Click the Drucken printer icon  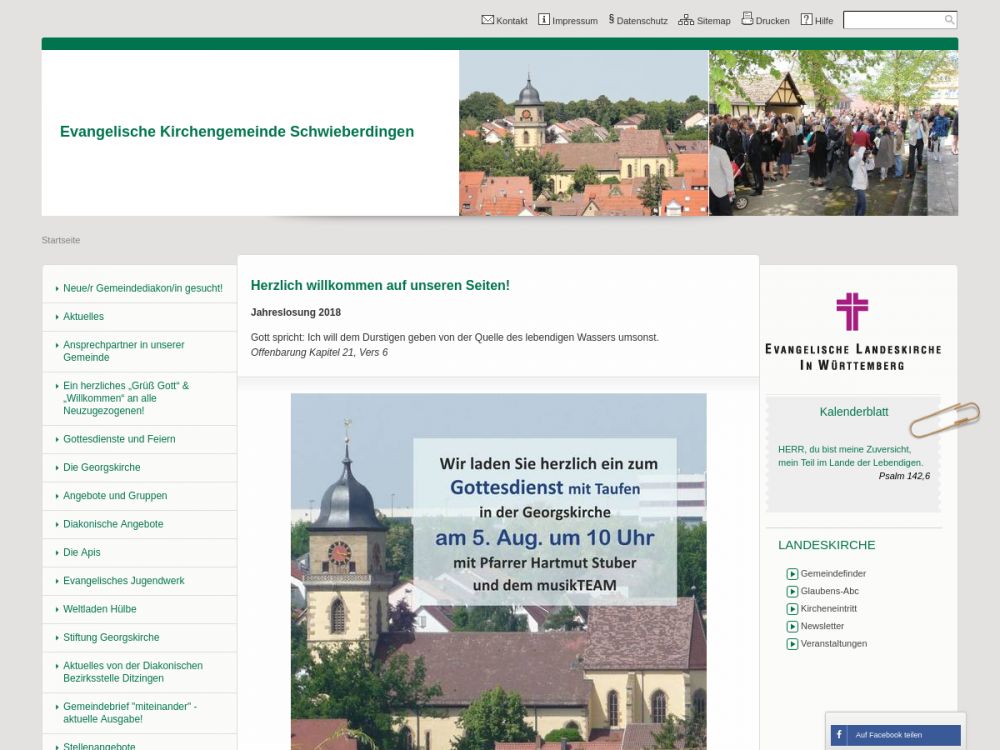[747, 20]
